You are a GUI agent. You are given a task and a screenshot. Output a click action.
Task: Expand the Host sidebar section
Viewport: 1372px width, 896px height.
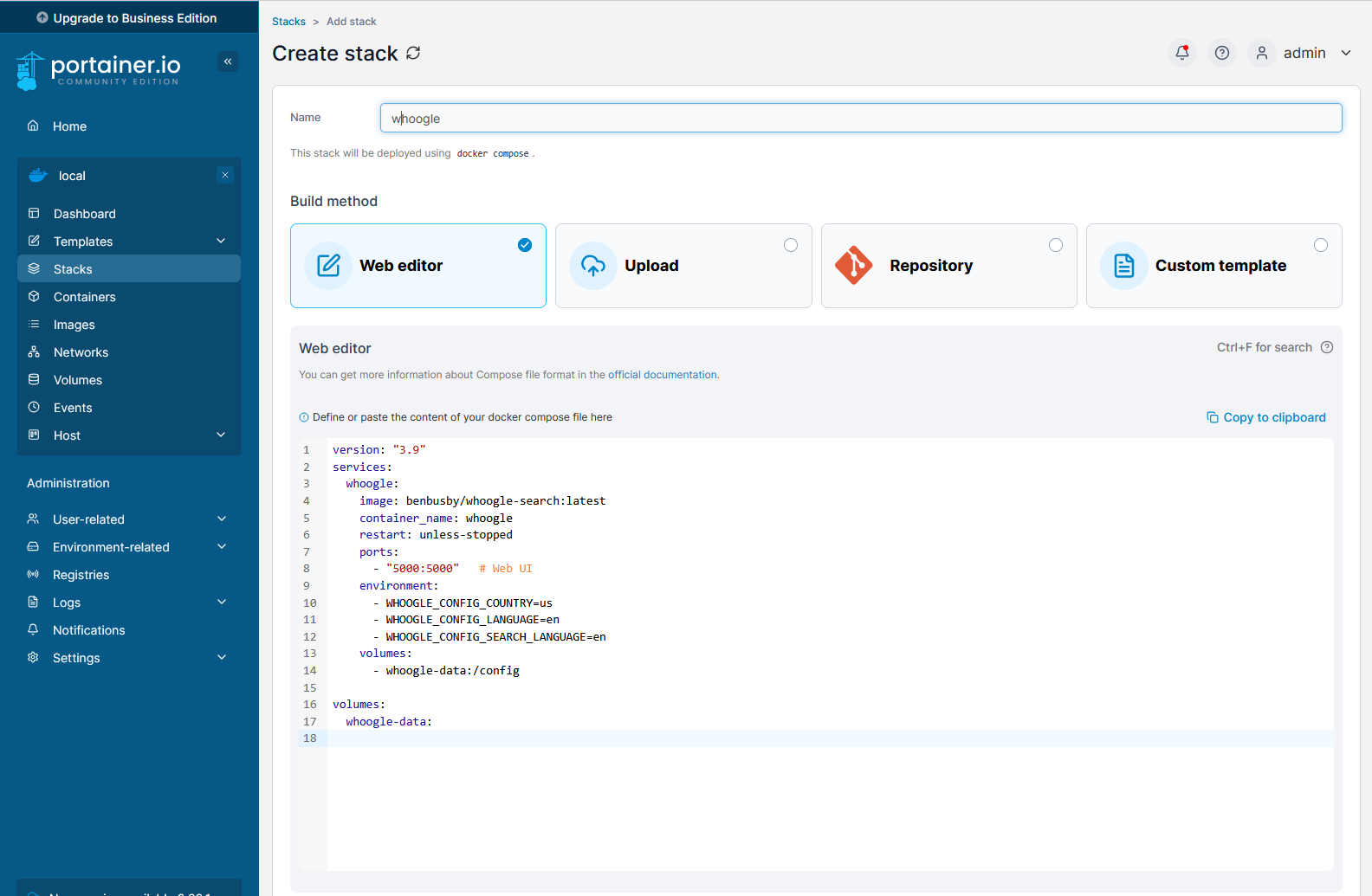point(221,435)
